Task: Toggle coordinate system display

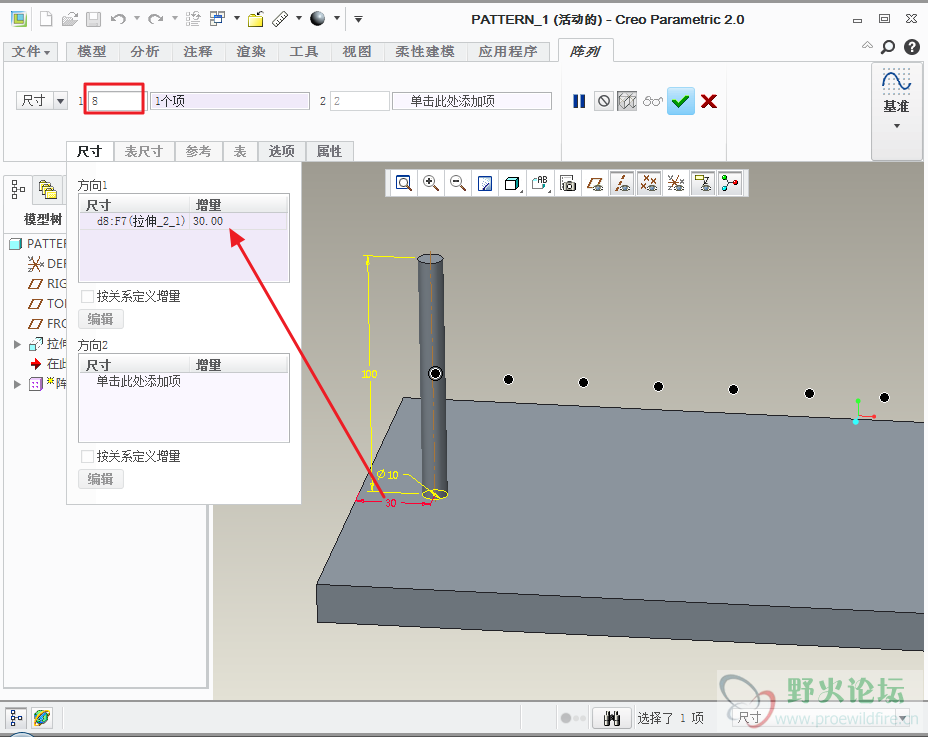Action: pos(676,184)
